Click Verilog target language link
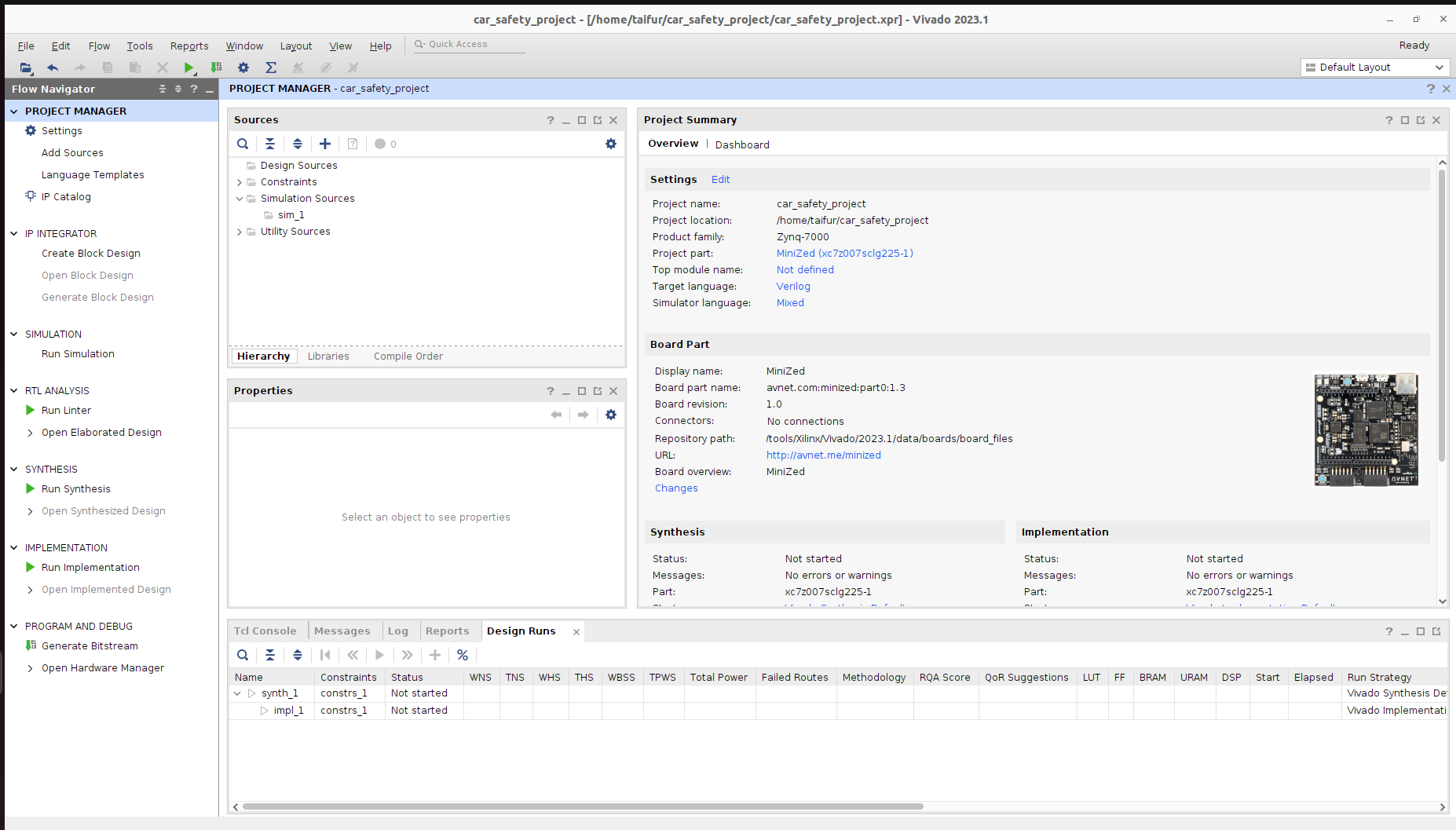1456x830 pixels. click(x=793, y=287)
